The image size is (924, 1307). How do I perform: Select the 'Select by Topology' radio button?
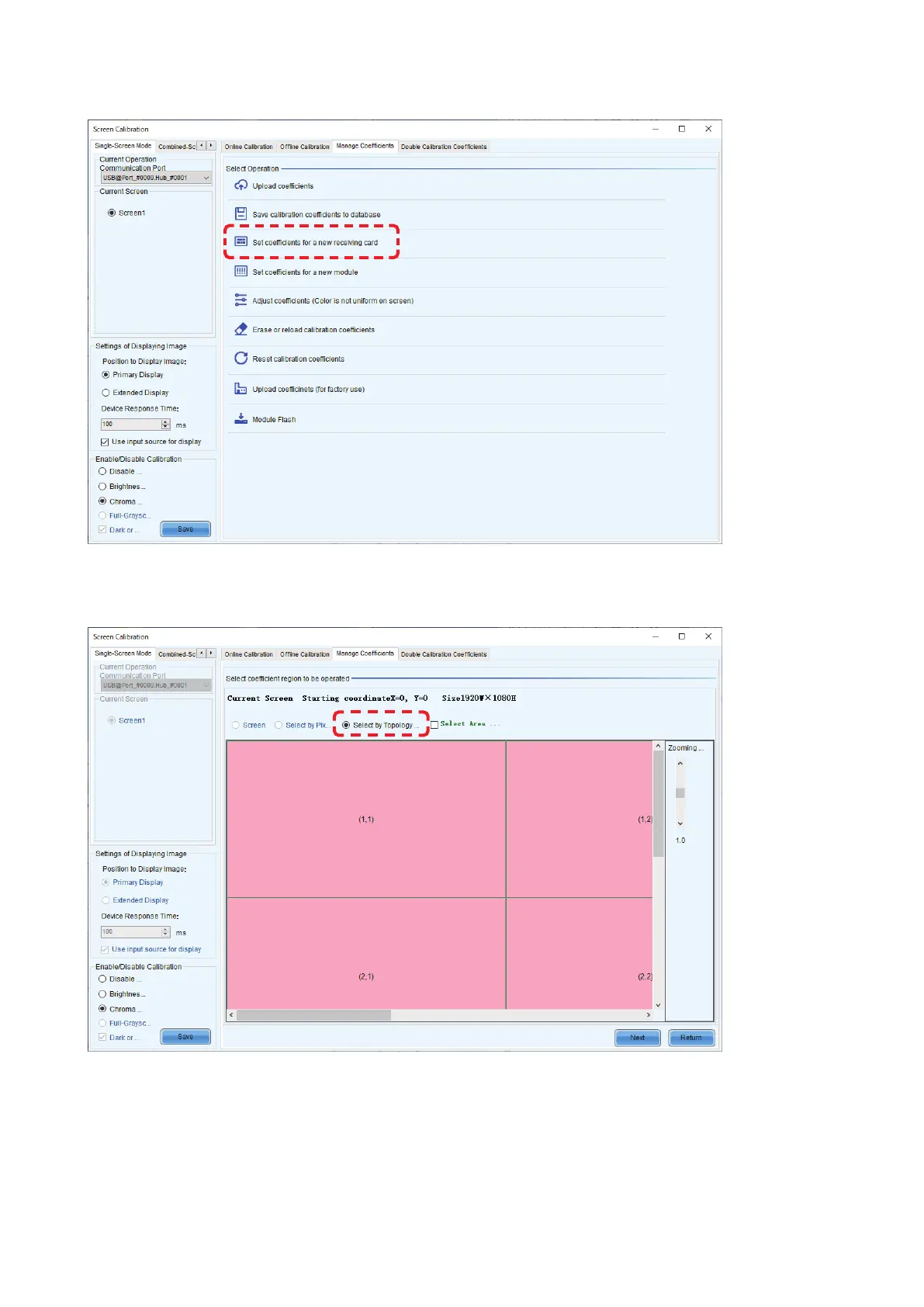point(346,725)
